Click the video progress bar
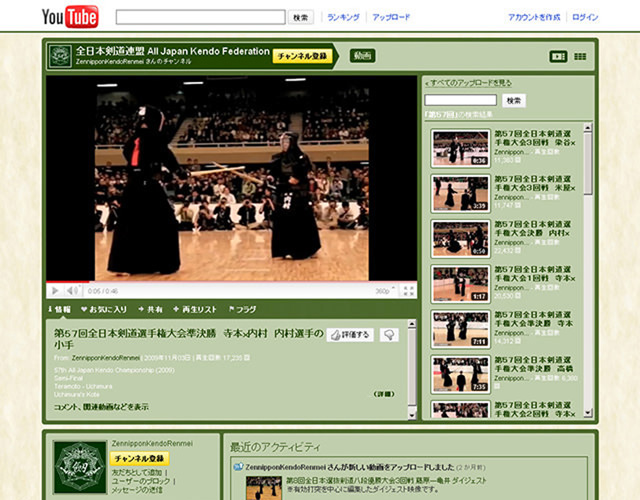The width and height of the screenshot is (640, 500). pos(231,282)
